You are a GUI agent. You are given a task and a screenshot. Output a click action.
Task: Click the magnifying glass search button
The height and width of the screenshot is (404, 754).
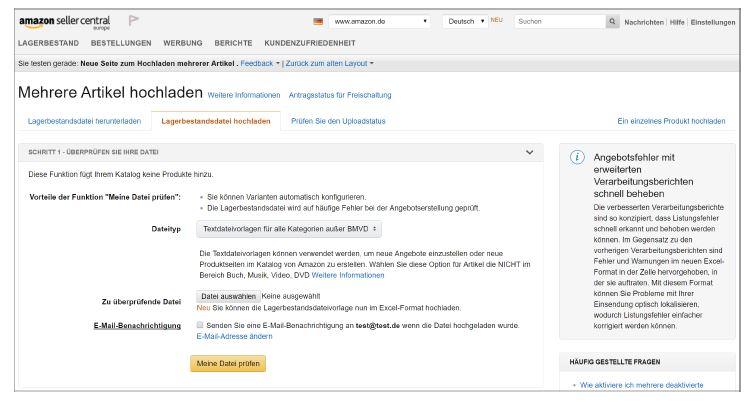click(x=612, y=22)
